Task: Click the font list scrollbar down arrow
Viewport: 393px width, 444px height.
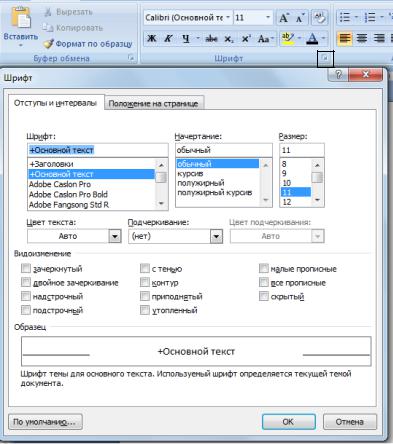Action: (161, 203)
